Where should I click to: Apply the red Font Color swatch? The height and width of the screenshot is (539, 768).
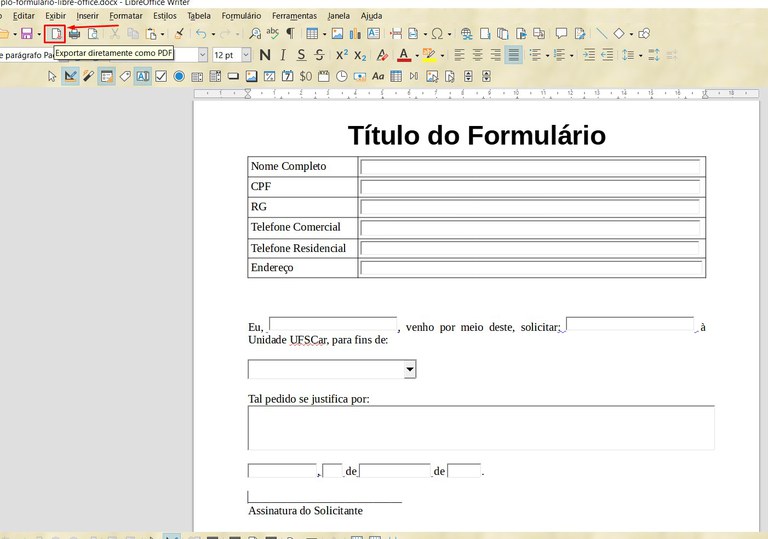pos(404,55)
